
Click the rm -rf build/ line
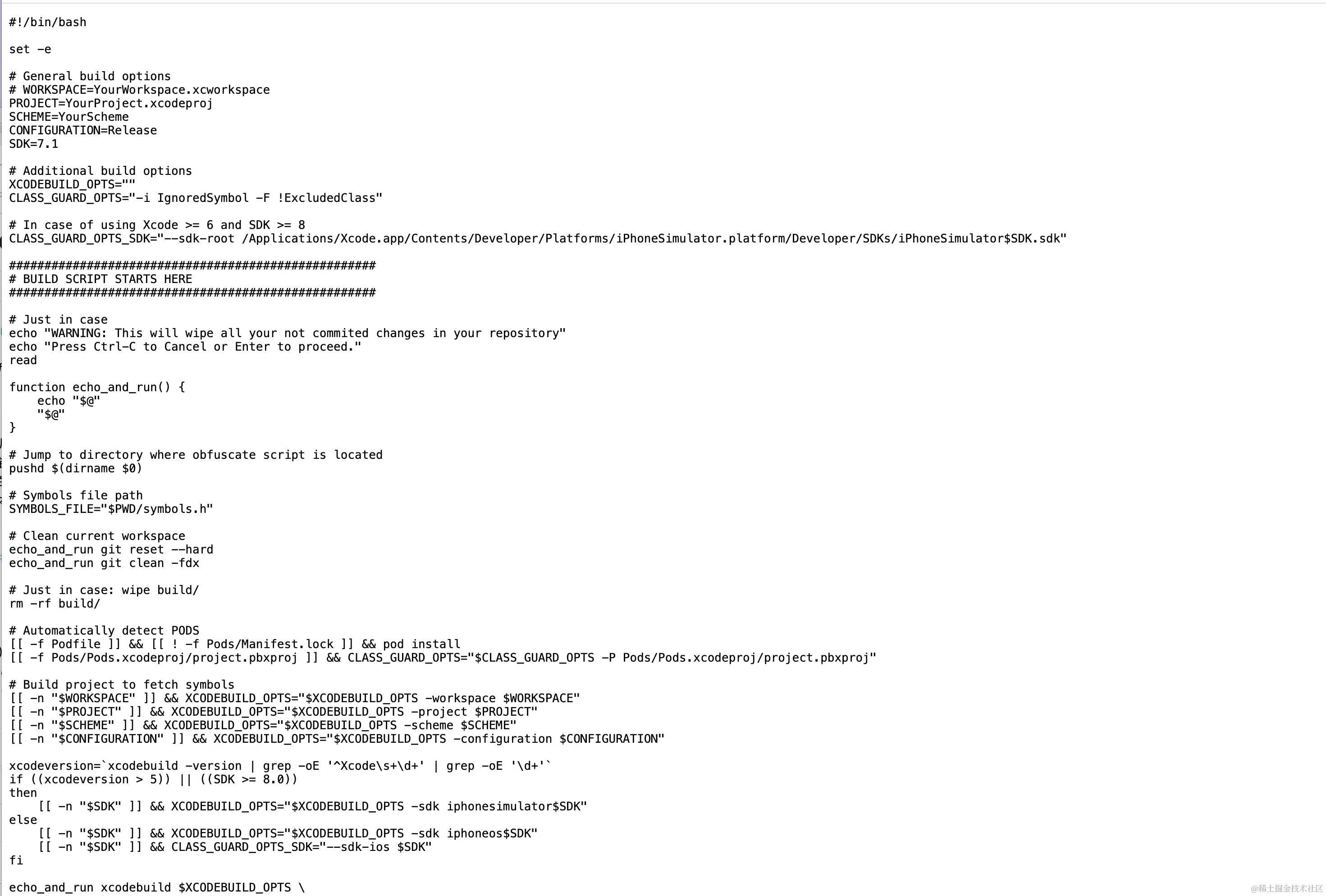[55, 604]
